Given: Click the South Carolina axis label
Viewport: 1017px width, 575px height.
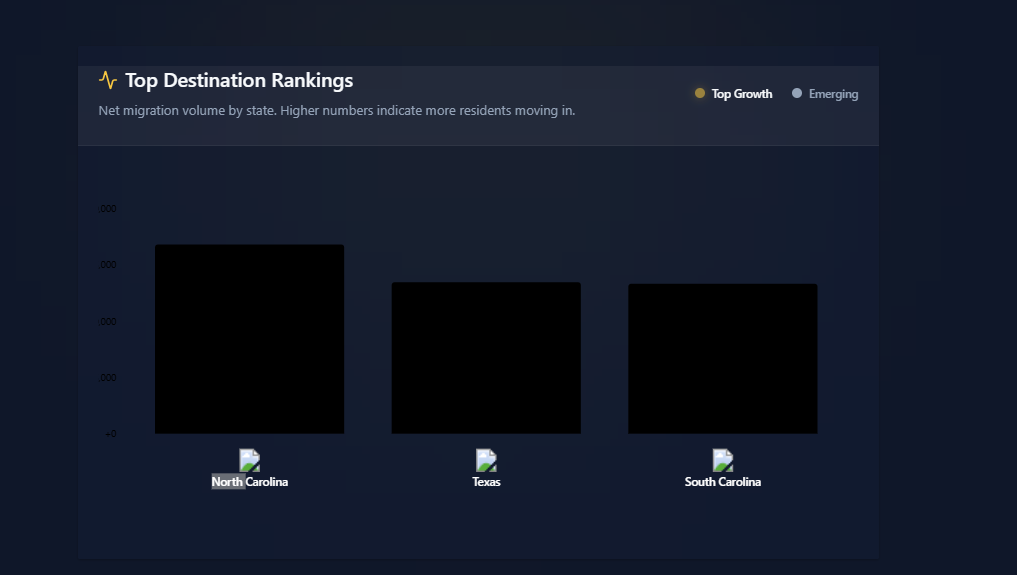Looking at the screenshot, I should (x=723, y=482).
